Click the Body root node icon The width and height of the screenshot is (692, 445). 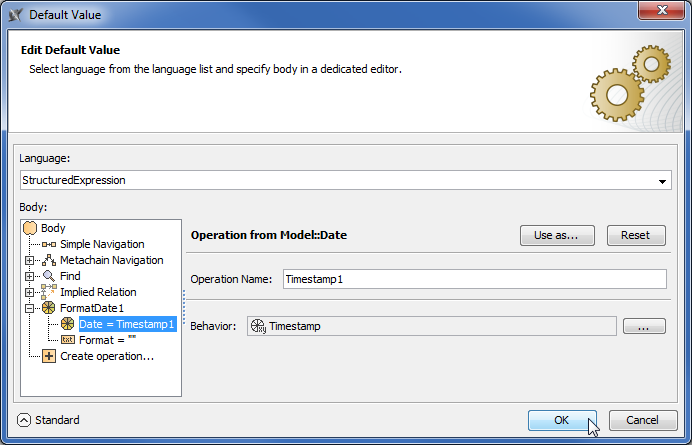click(30, 228)
